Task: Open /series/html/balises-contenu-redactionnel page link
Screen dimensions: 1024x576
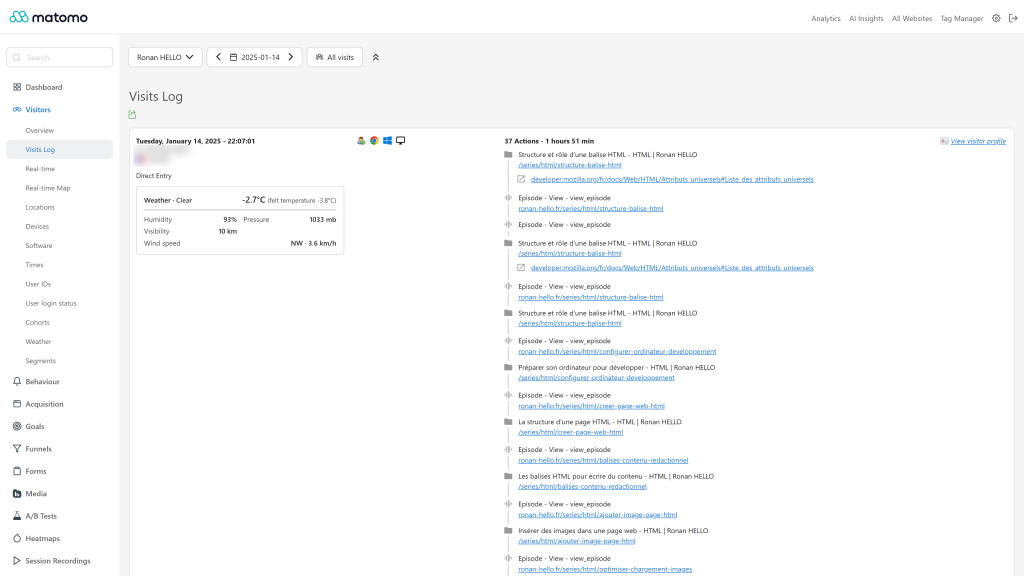Action: point(582,487)
